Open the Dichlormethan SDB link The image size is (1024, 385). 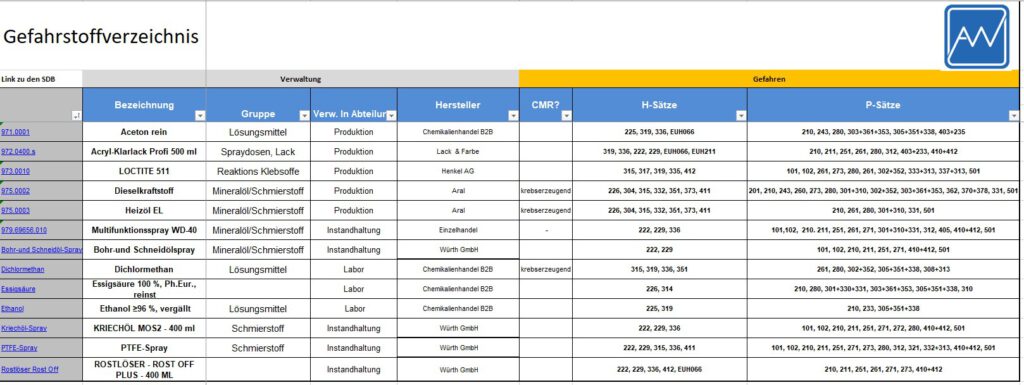click(23, 269)
